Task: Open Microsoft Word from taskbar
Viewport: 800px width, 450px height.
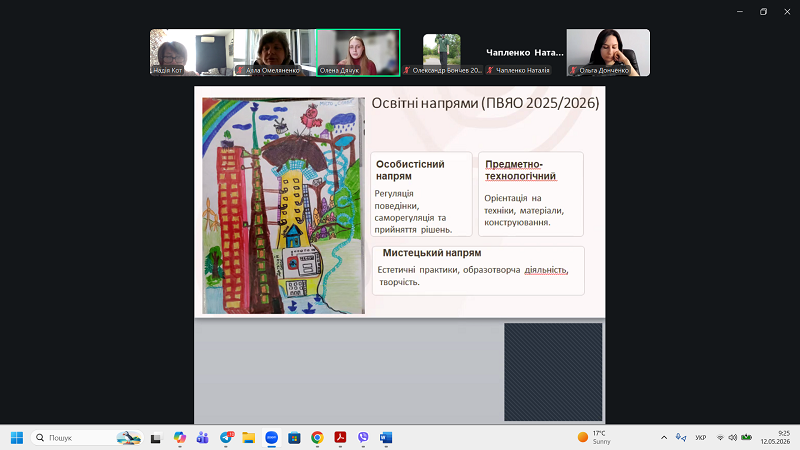Action: [386, 438]
